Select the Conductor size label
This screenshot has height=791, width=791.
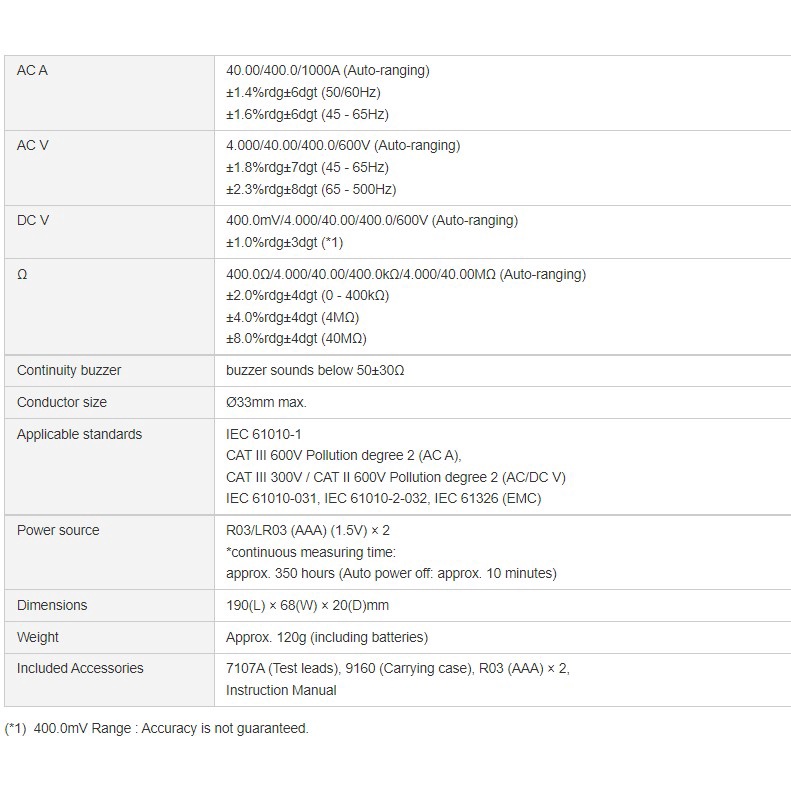tap(62, 402)
